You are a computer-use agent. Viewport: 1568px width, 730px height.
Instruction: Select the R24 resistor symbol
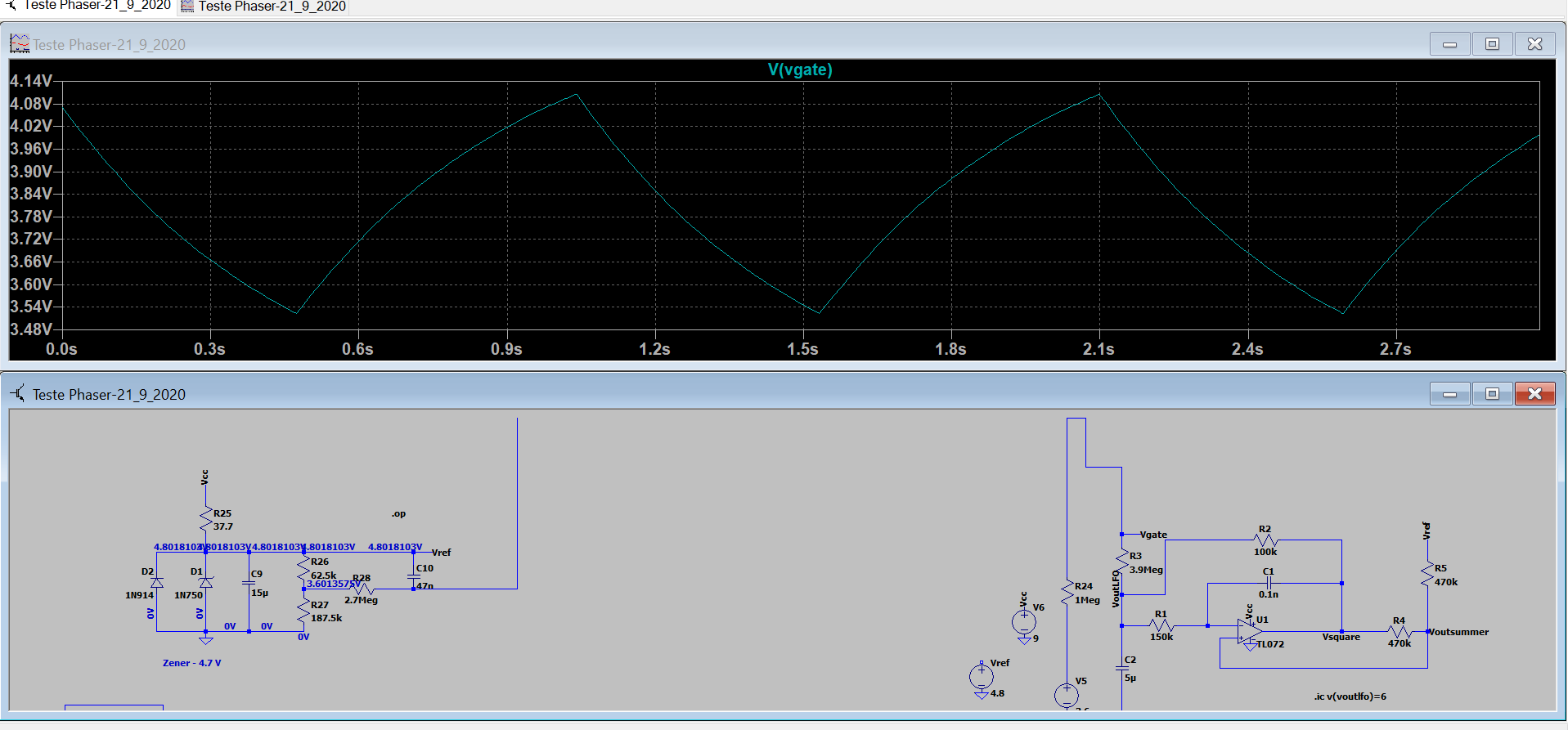tap(1067, 592)
